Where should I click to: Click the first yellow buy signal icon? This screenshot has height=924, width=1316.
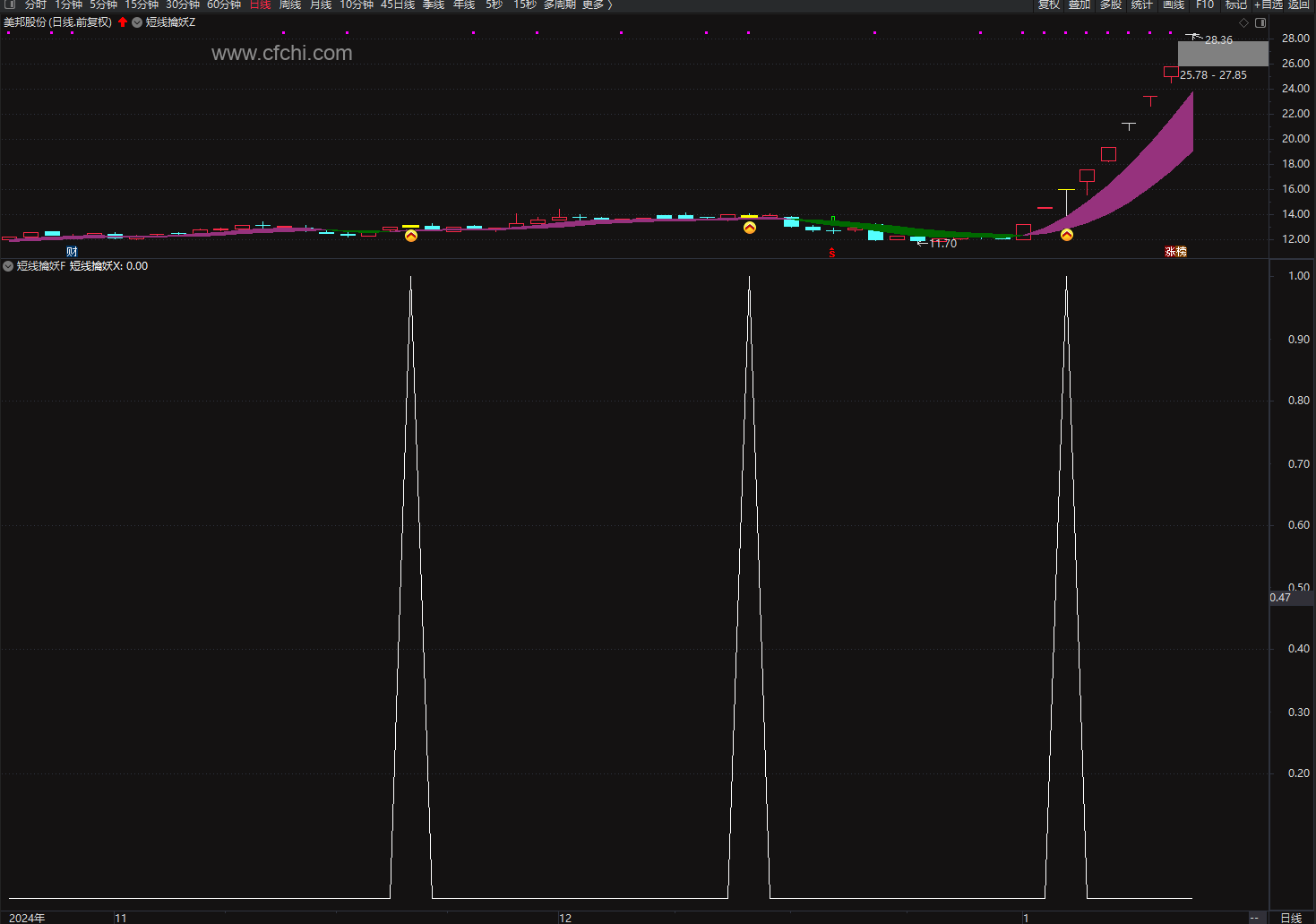click(411, 236)
